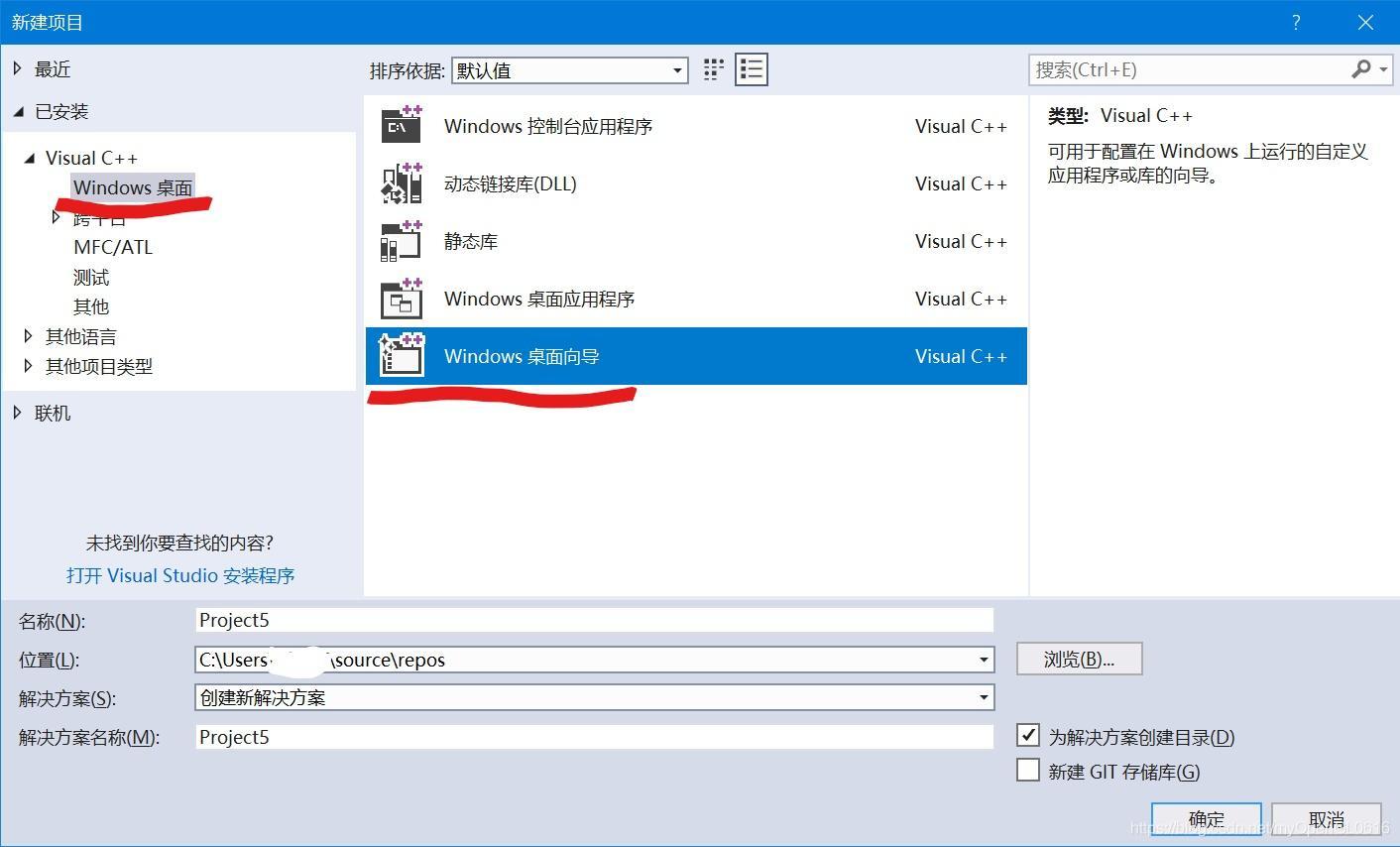Screen dimensions: 1400x847
Task: Select Windows 桌面应用程序 template name
Action: pyautogui.click(x=539, y=299)
